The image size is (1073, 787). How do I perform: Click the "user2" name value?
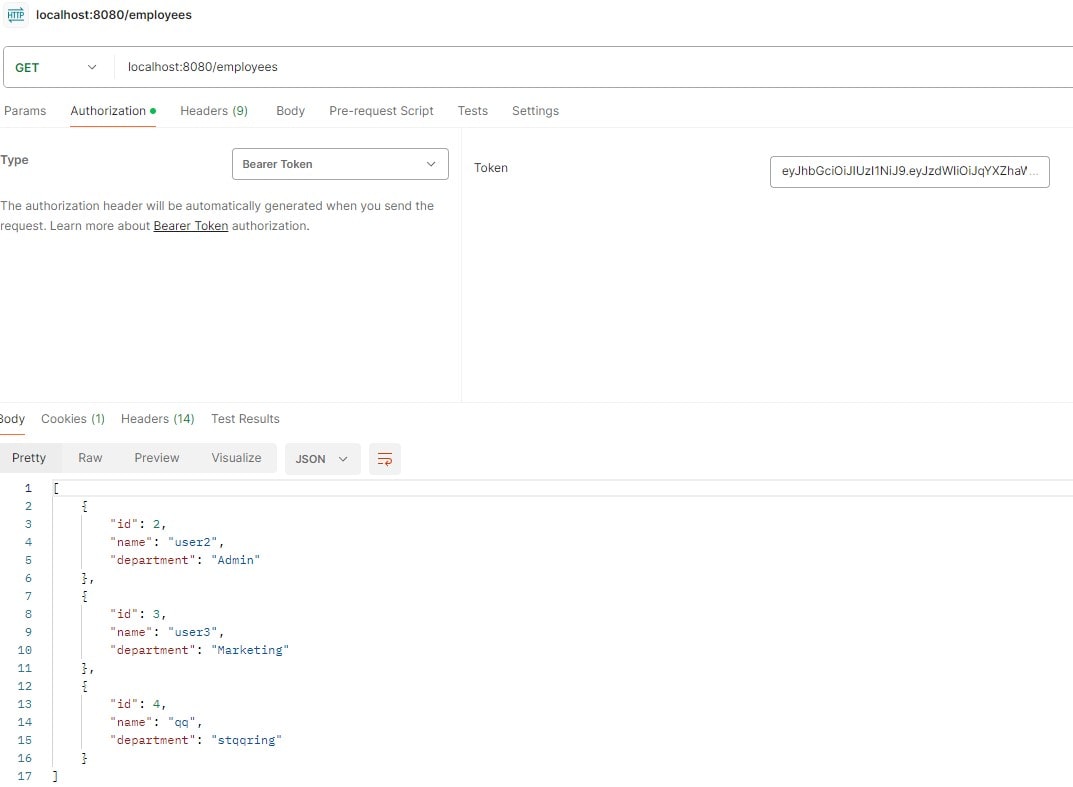(x=192, y=542)
